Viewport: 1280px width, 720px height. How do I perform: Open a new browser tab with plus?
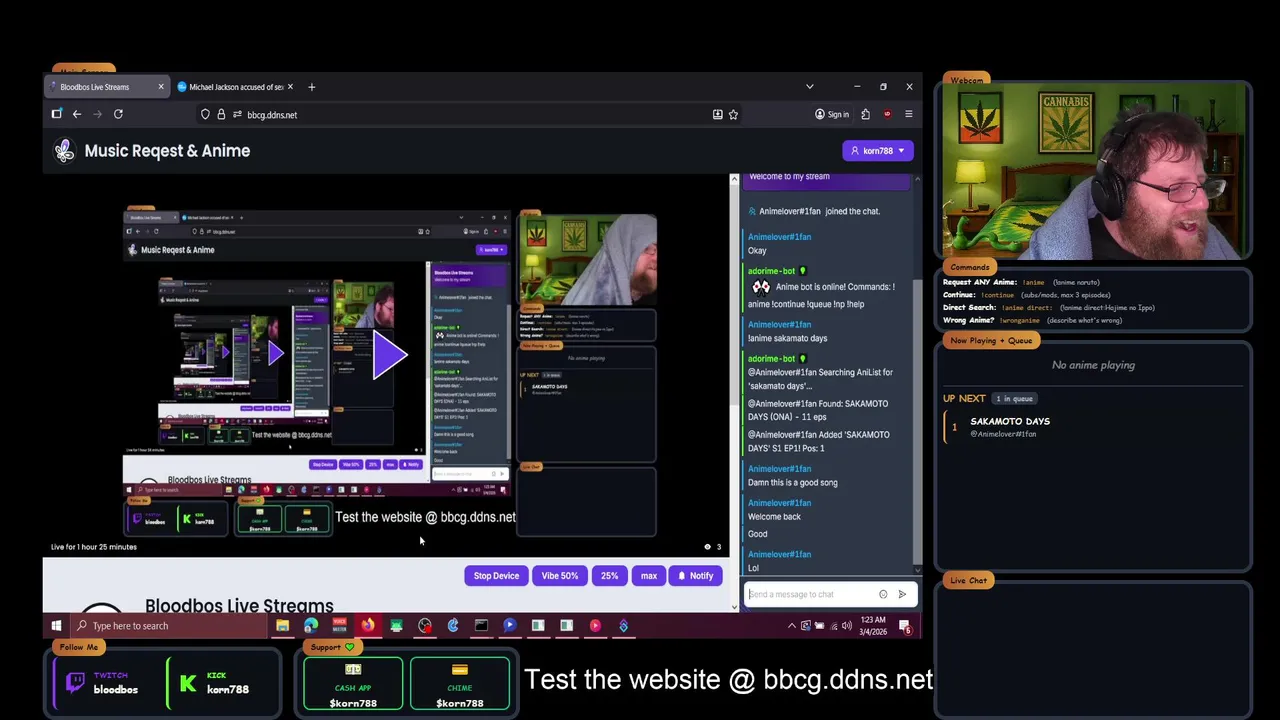point(311,87)
